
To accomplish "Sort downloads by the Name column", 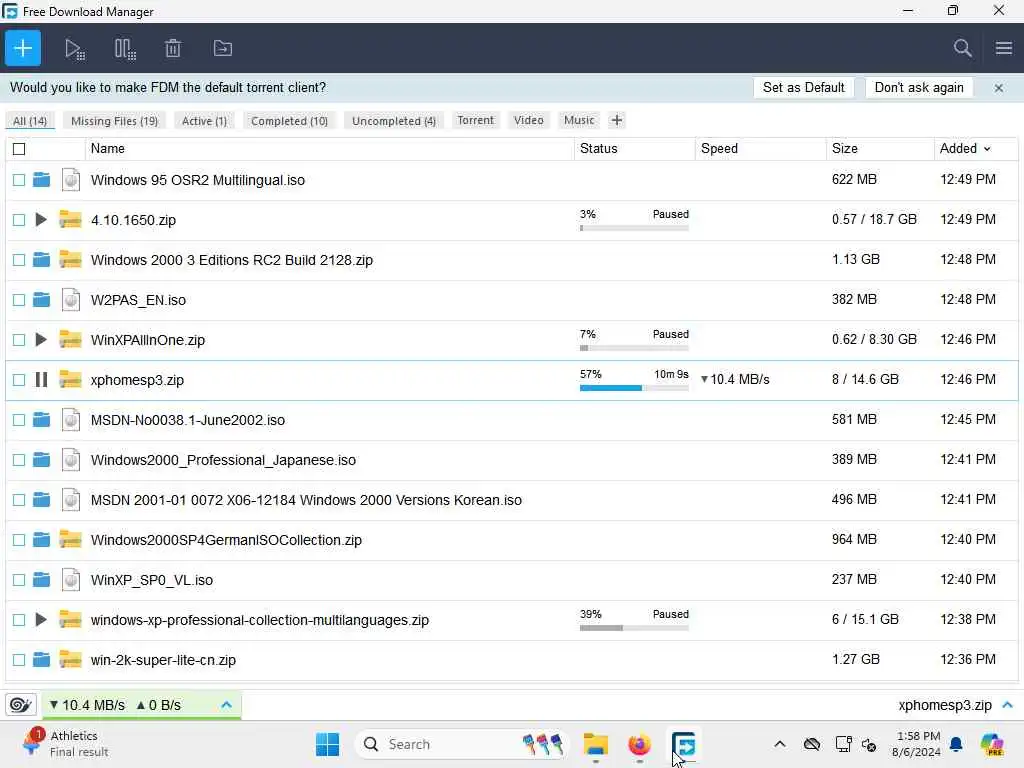I will 108,148.
